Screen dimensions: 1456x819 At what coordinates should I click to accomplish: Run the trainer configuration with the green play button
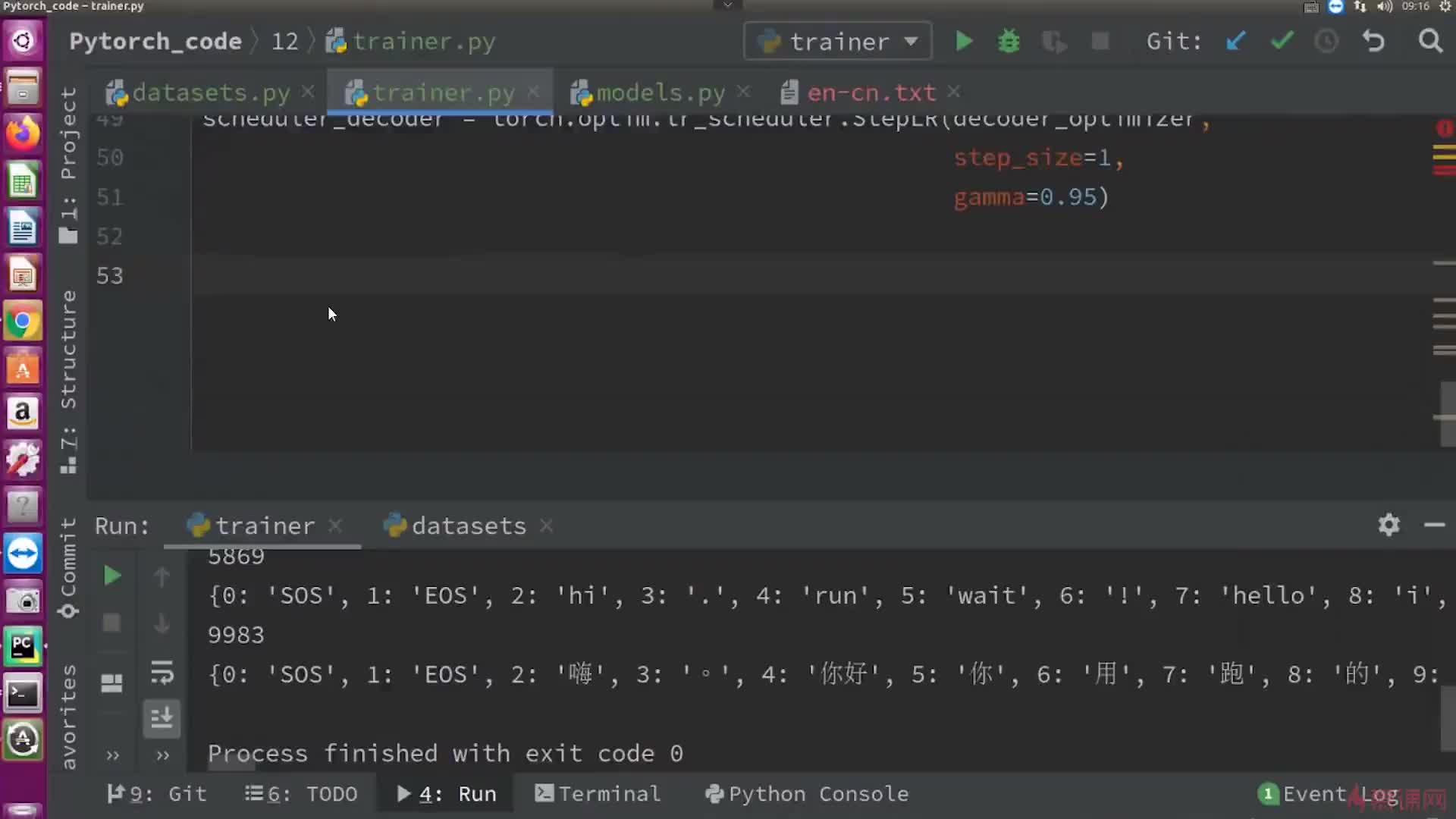point(964,41)
